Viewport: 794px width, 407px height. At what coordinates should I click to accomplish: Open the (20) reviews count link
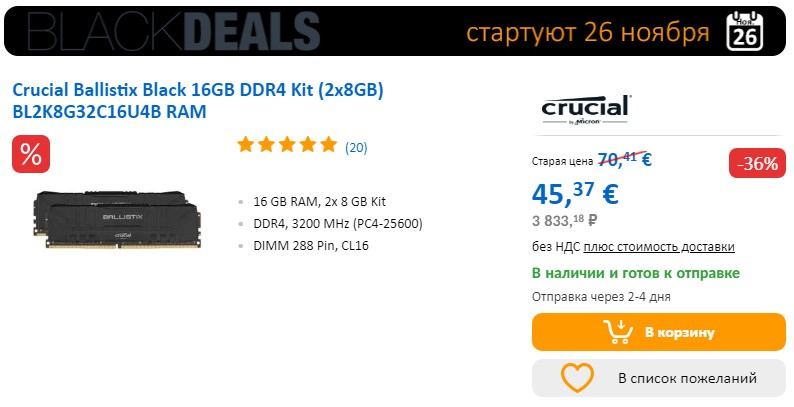356,148
